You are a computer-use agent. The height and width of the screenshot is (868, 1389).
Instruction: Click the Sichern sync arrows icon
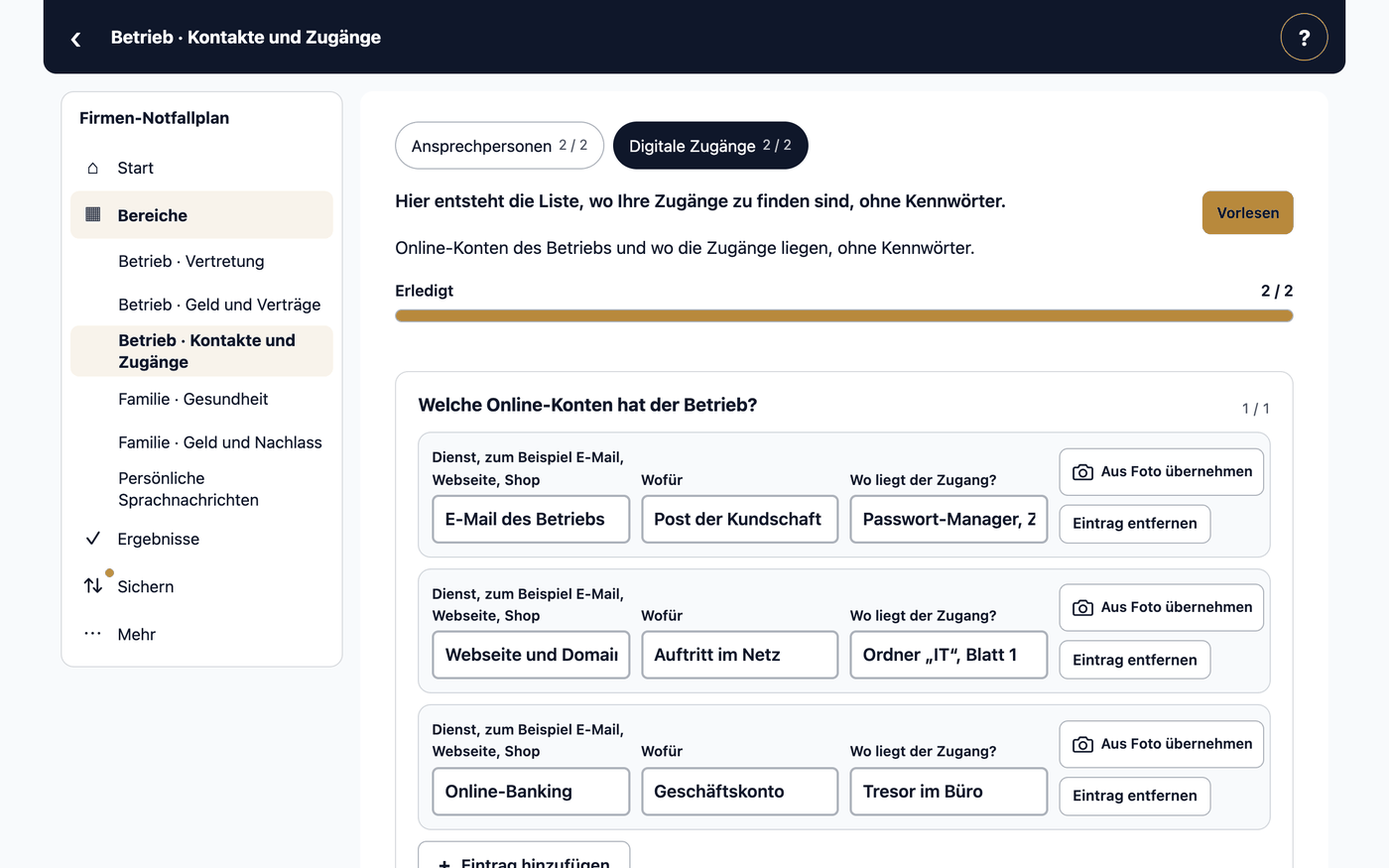(93, 585)
